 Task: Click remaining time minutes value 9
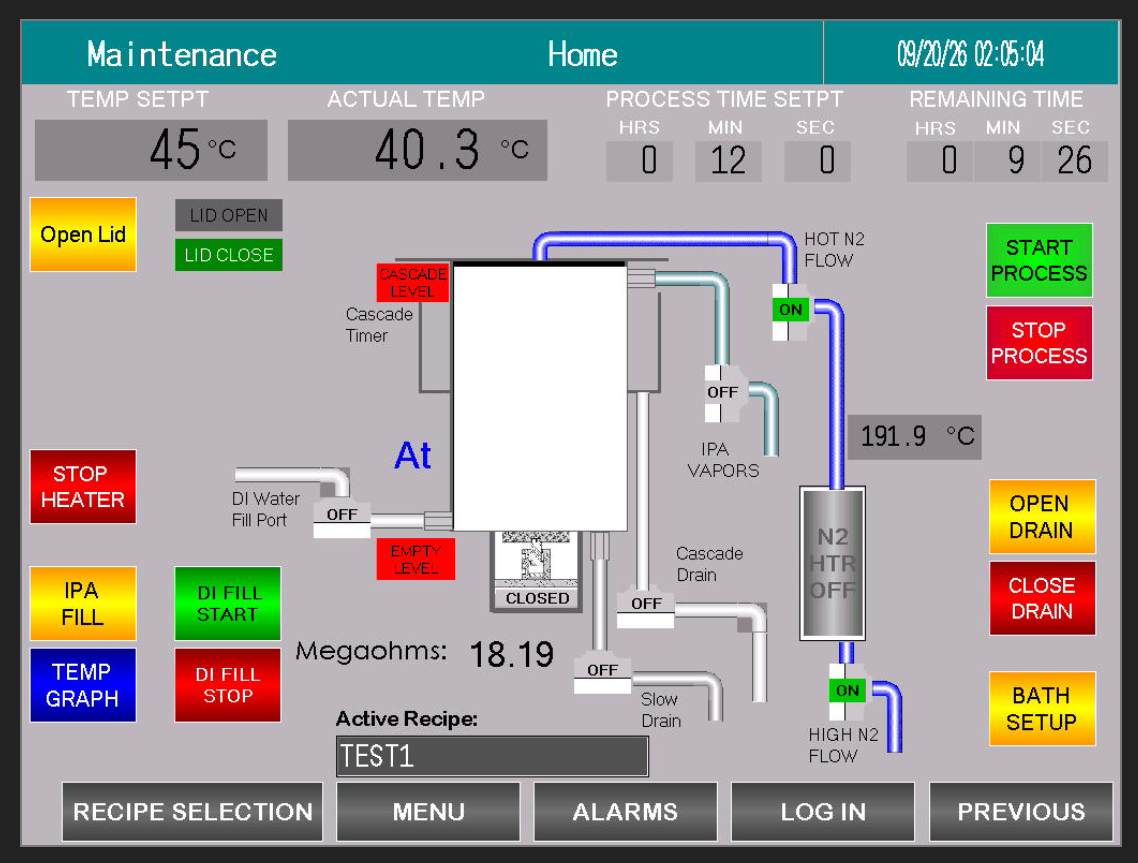point(1007,160)
